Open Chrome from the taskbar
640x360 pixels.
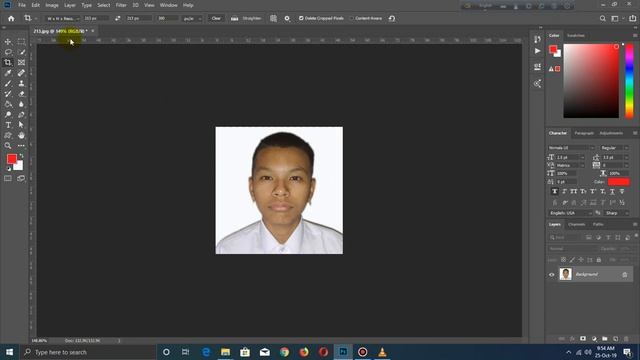click(284, 352)
